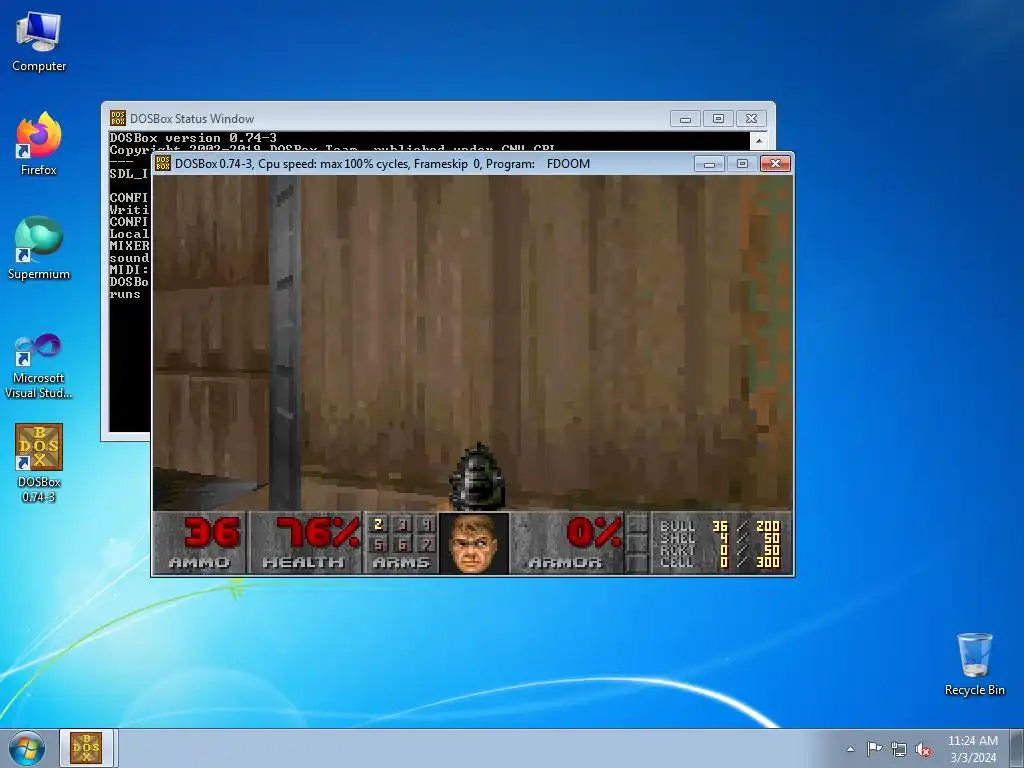Select the Firefox desktop shortcut
Viewport: 1024px width, 768px height.
click(39, 144)
